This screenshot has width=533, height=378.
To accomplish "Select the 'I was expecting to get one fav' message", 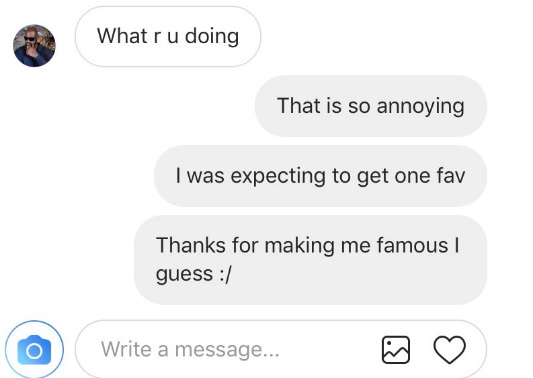I will tap(320, 176).
